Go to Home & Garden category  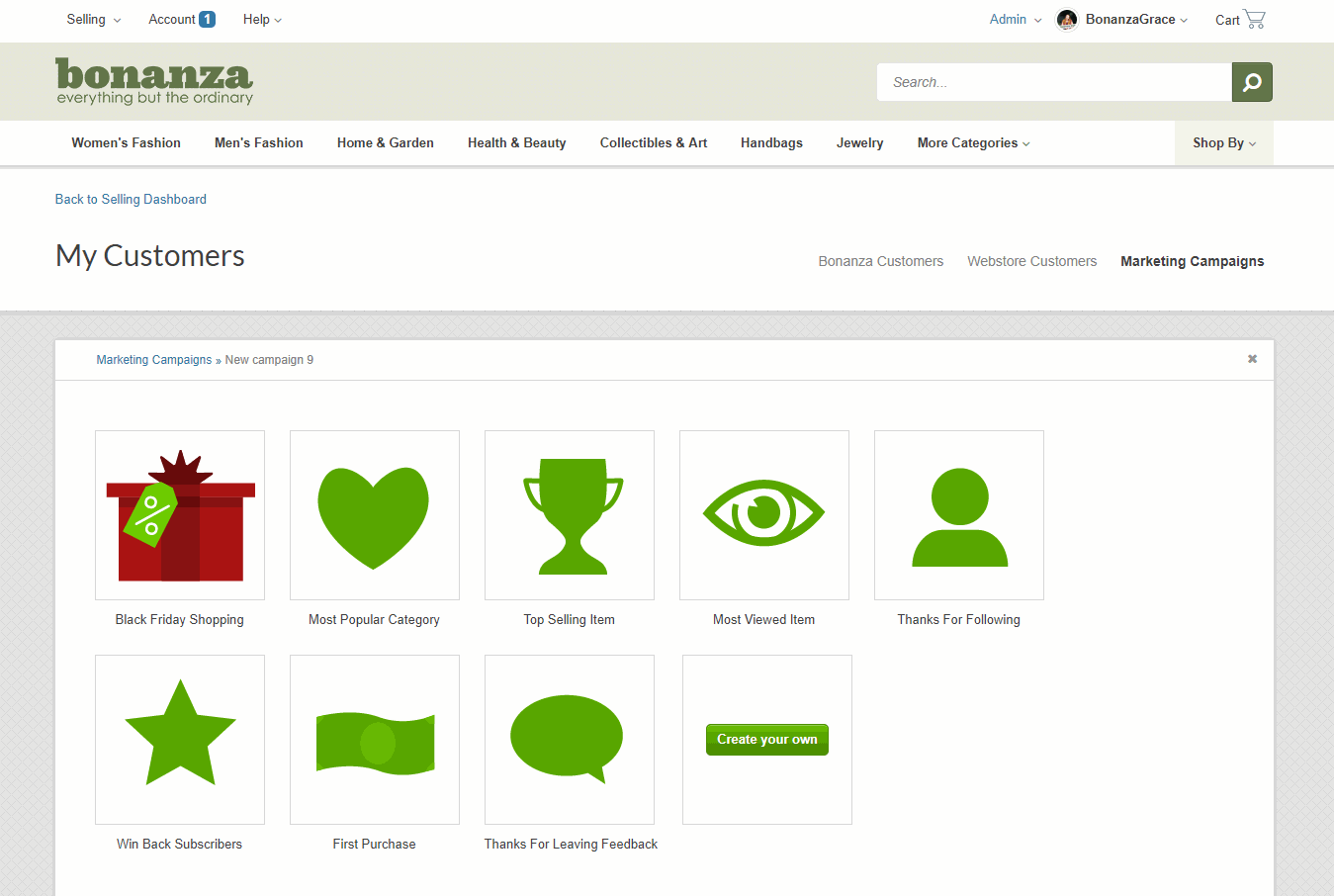386,142
